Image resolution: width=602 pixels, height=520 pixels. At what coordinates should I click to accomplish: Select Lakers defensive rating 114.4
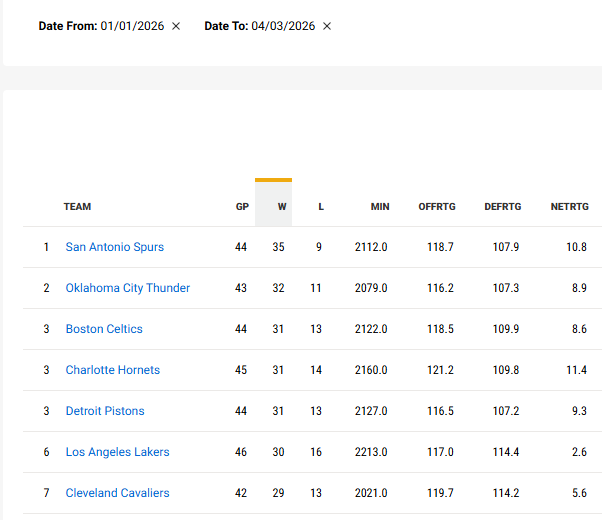coord(506,452)
